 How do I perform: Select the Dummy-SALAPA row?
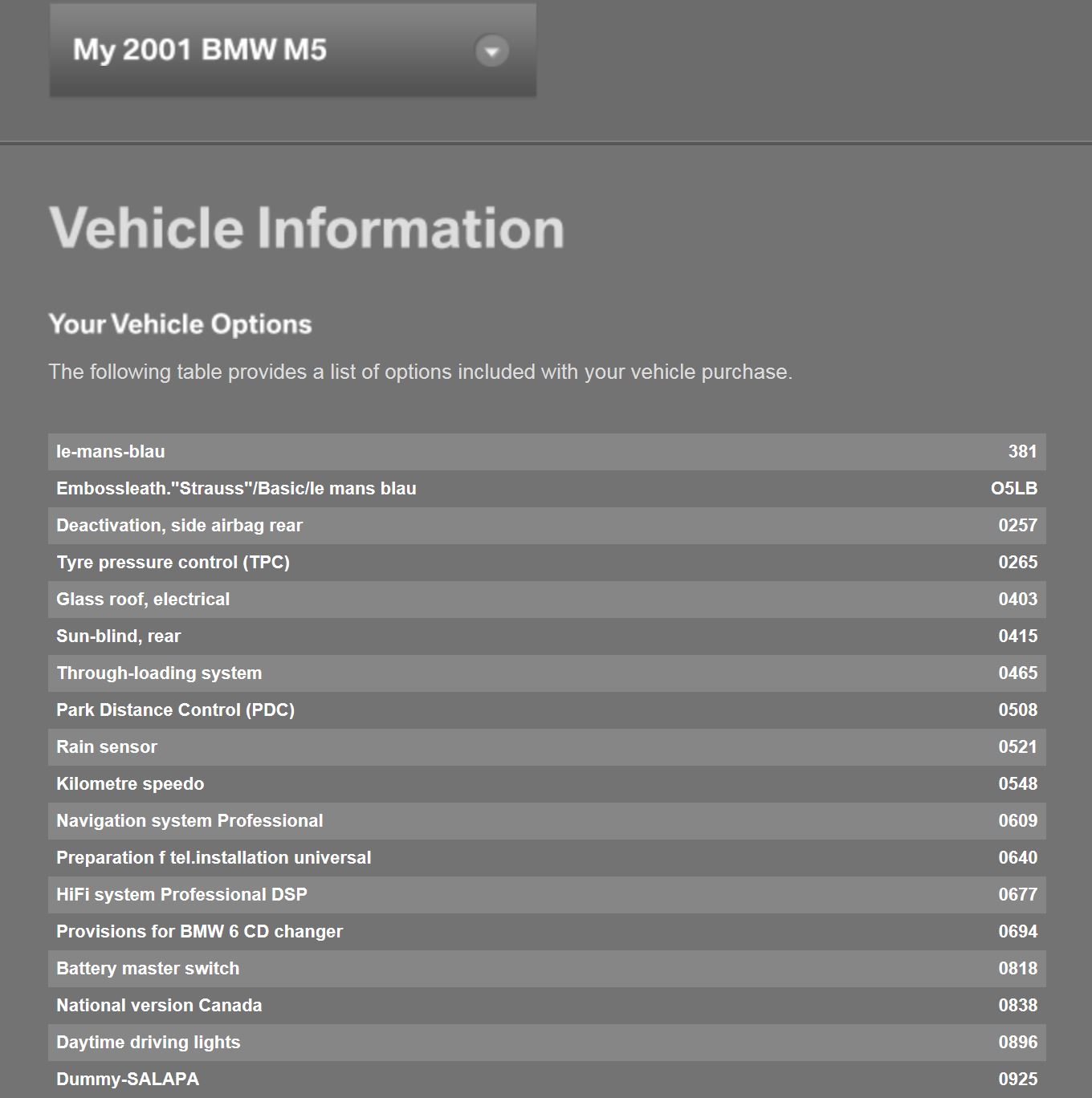pos(547,1080)
